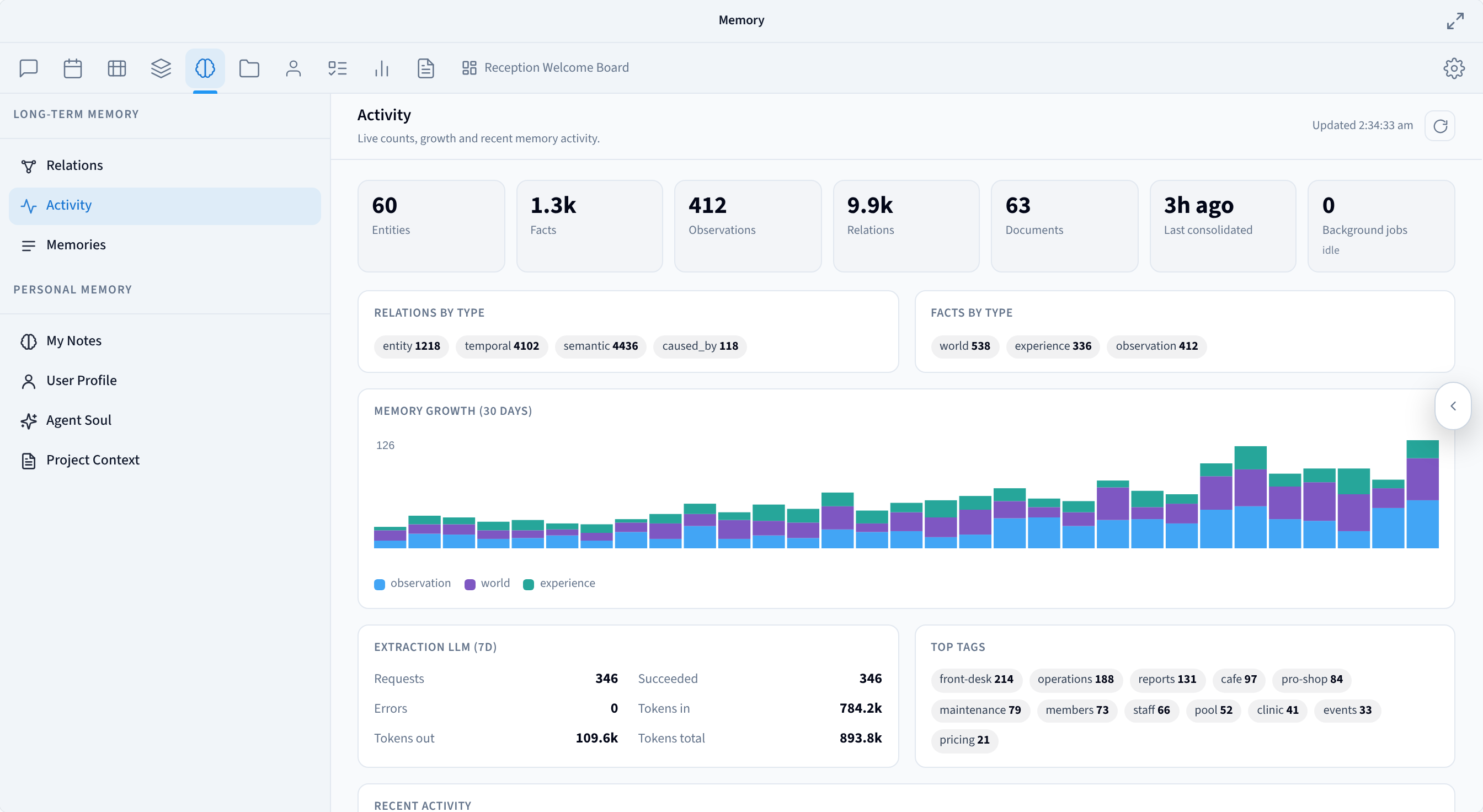Open Project Context in sidebar
1483x812 pixels.
[164, 460]
